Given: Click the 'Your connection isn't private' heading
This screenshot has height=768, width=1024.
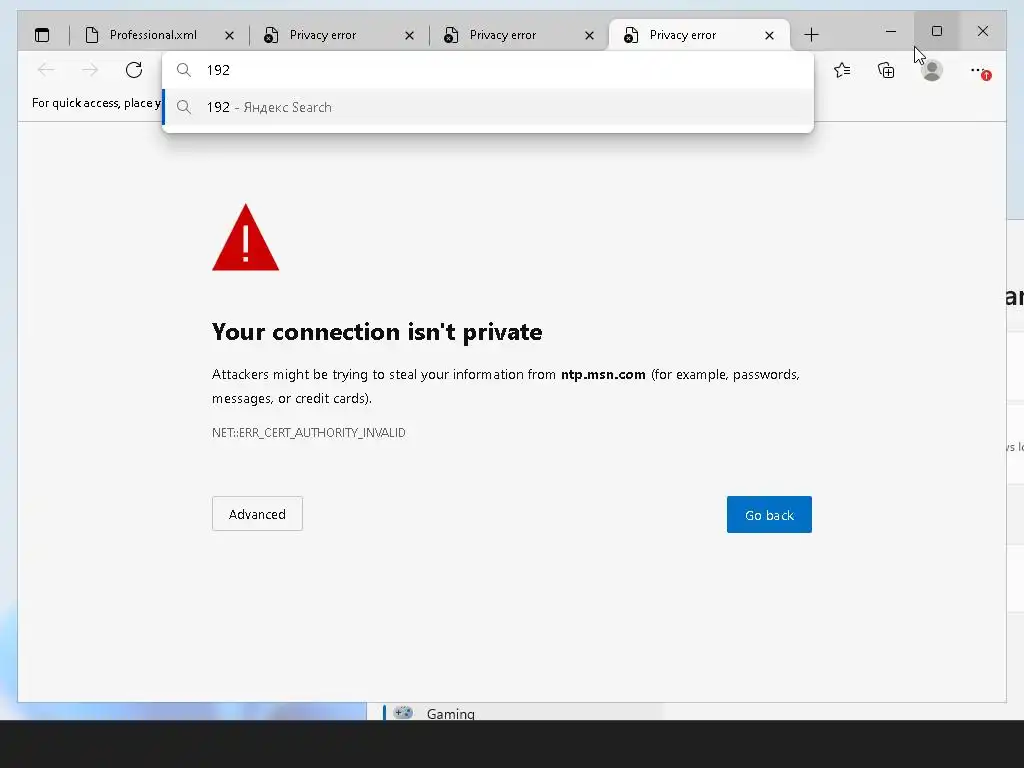Looking at the screenshot, I should tap(377, 332).
